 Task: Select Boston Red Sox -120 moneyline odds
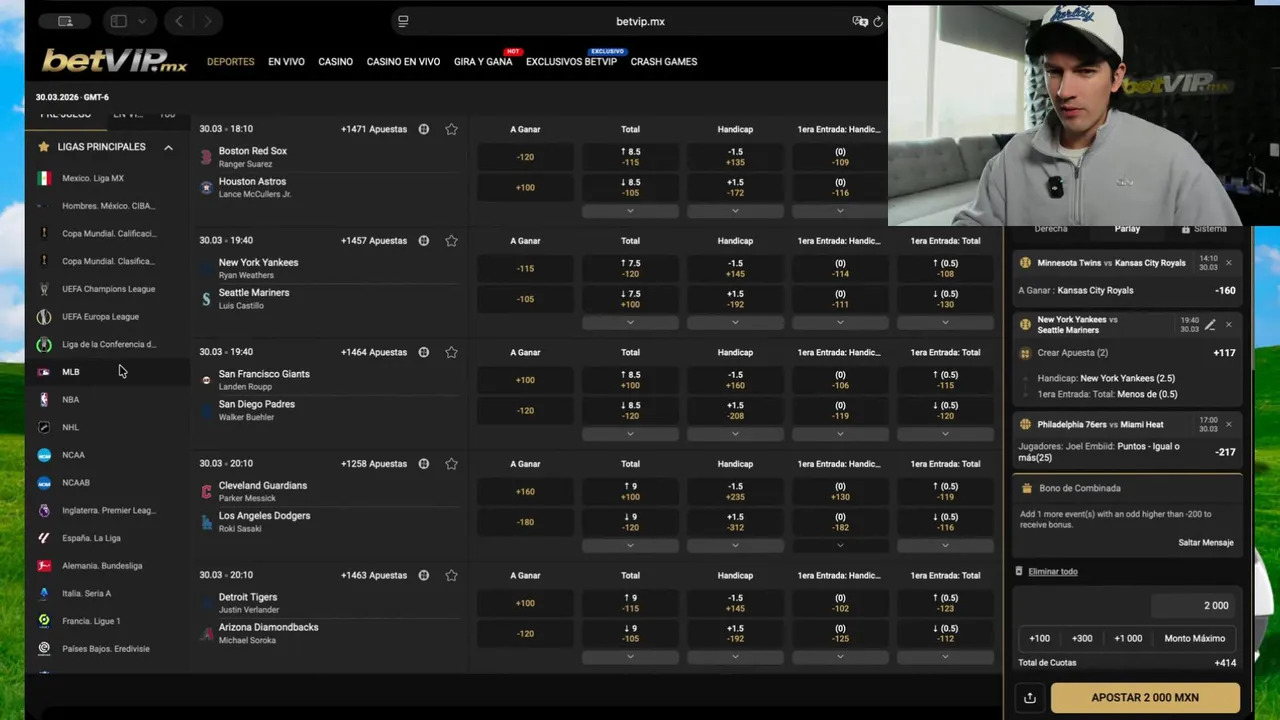(525, 157)
